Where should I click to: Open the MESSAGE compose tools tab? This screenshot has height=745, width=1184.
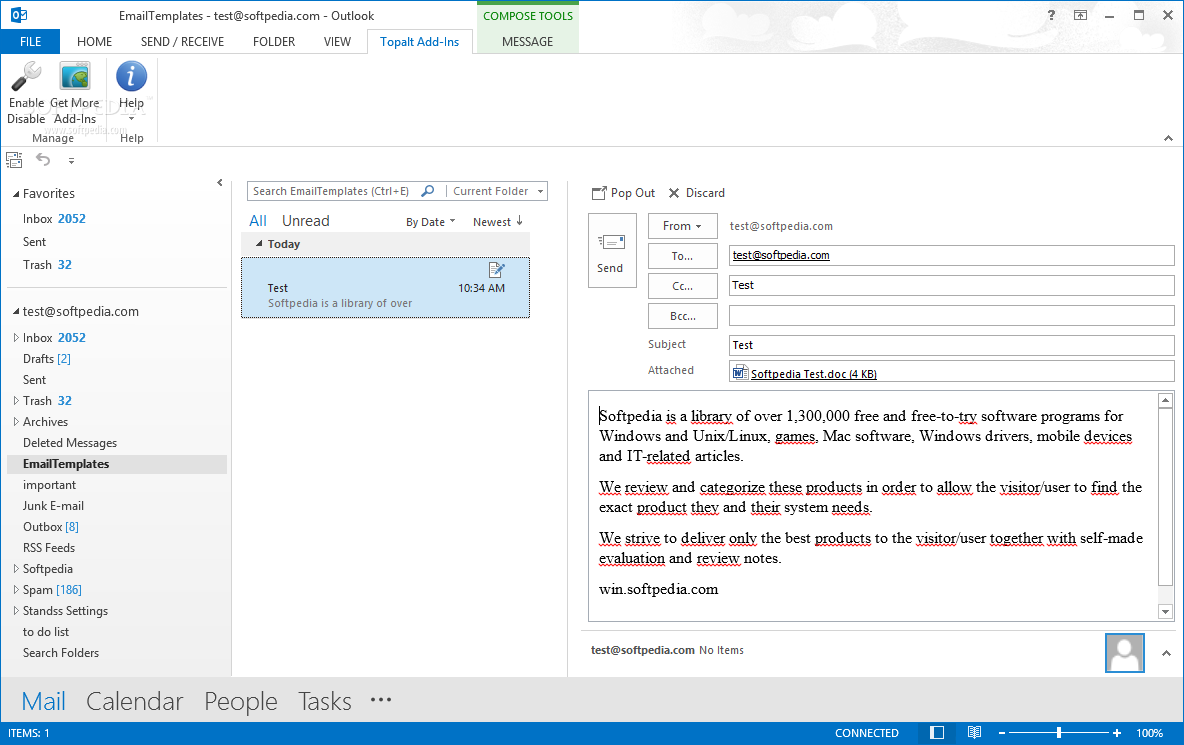(528, 42)
